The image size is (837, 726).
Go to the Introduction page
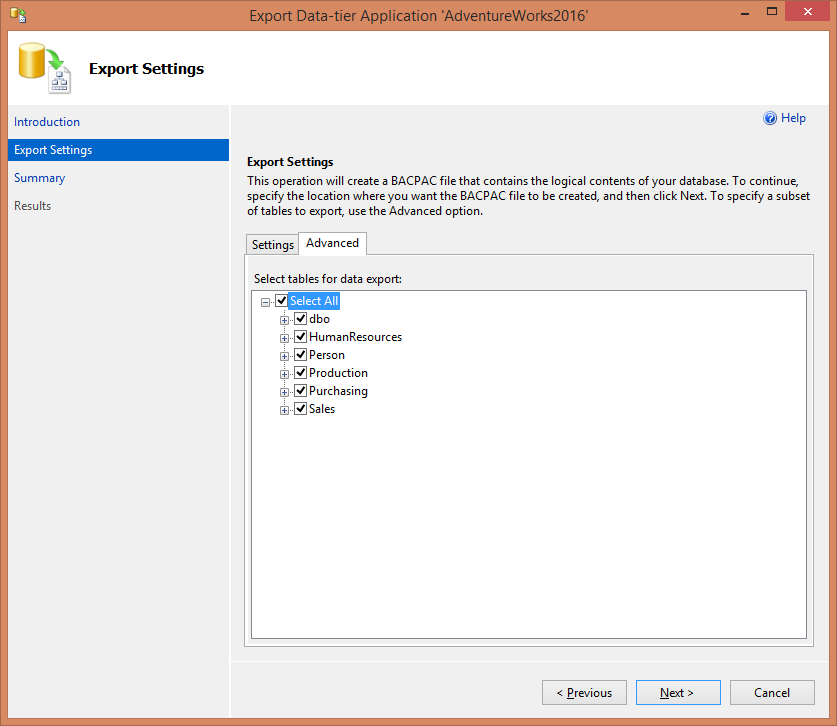(x=47, y=122)
